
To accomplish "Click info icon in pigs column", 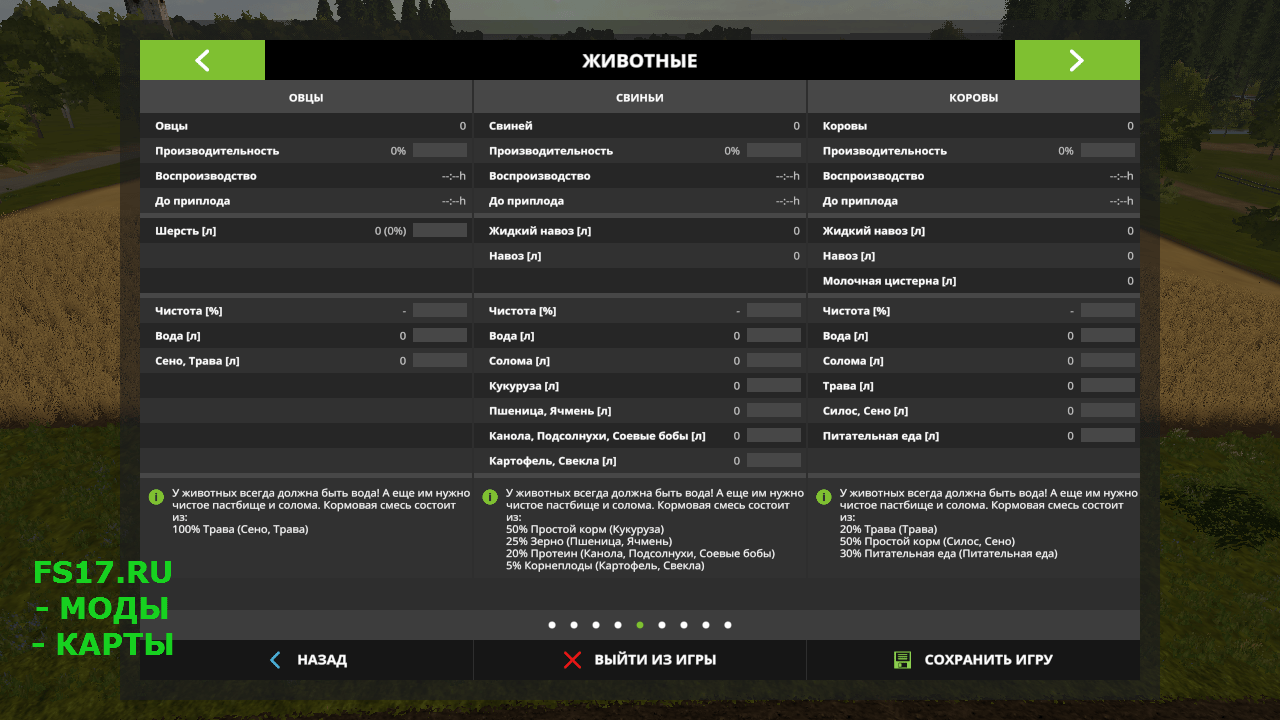I will point(490,496).
